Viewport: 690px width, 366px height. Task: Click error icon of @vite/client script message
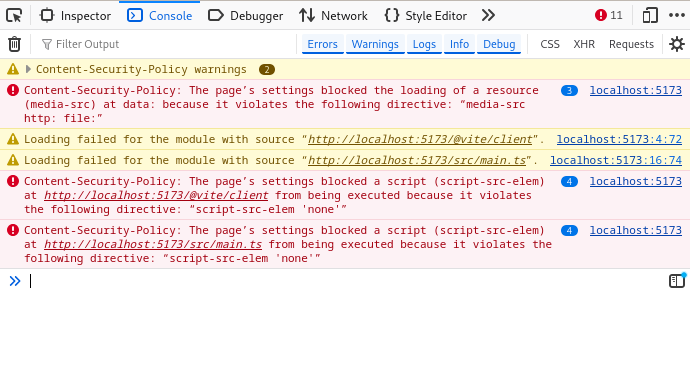coord(13,181)
